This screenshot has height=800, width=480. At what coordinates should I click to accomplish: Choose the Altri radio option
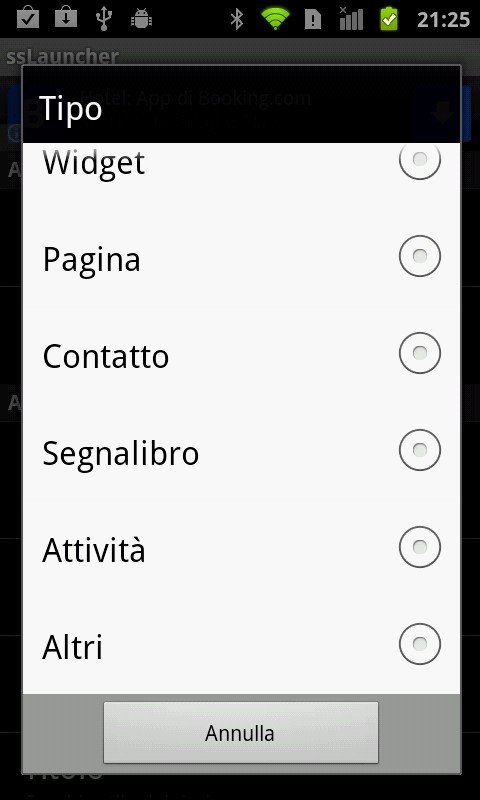(419, 644)
